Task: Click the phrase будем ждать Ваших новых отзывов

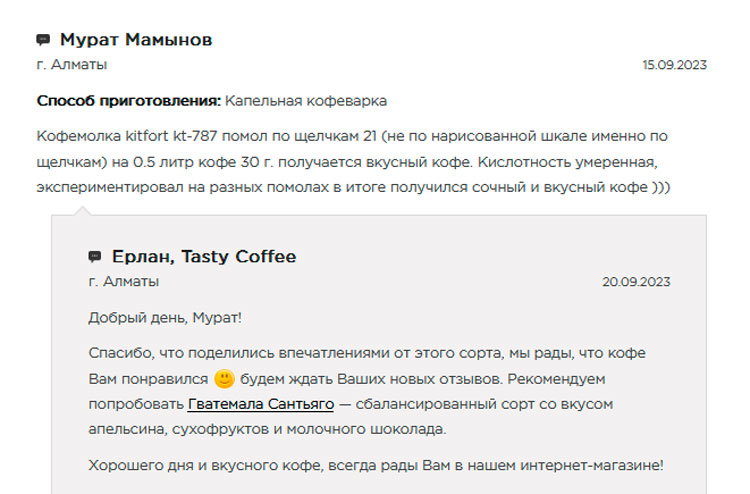Action: click(x=371, y=379)
